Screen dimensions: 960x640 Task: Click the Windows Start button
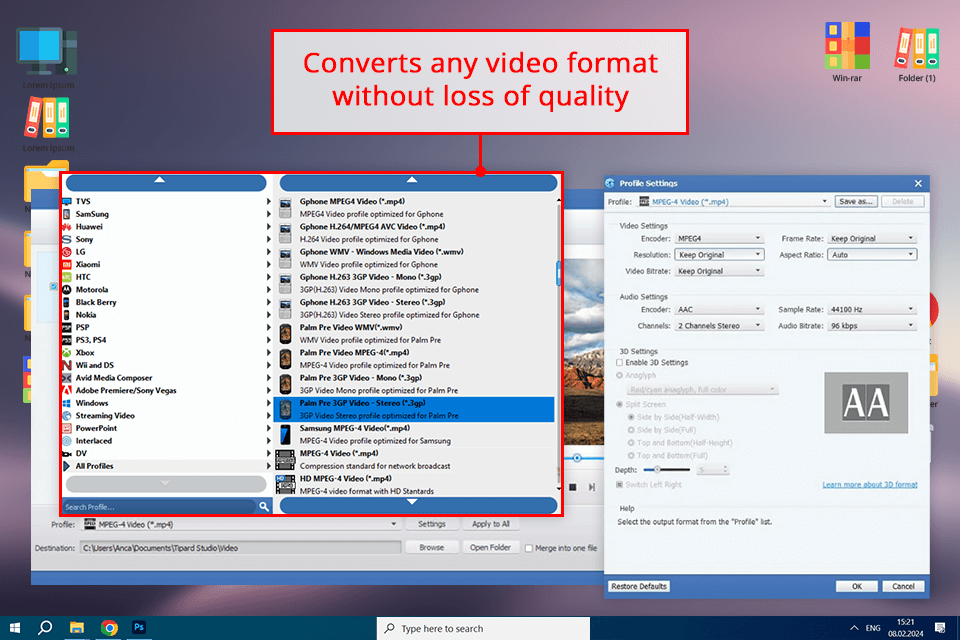tap(15, 628)
